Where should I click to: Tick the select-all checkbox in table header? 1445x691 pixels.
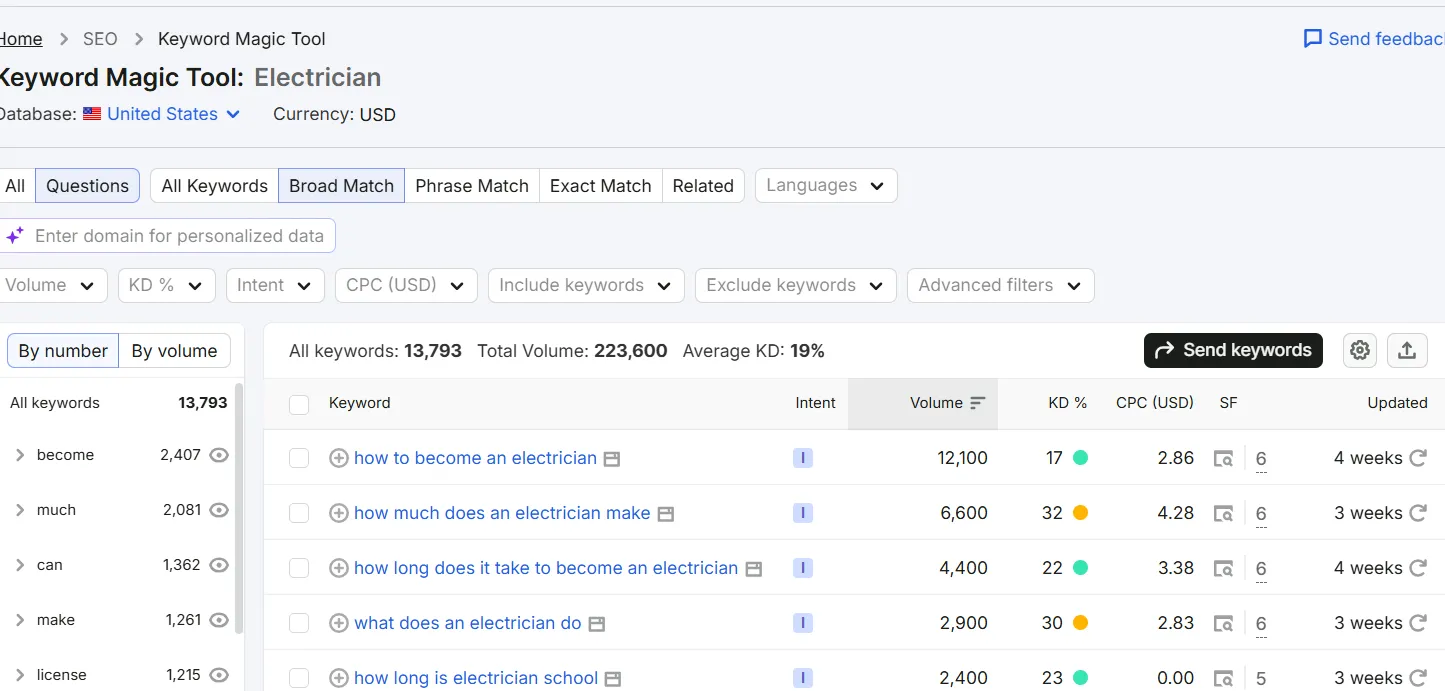[x=299, y=404]
